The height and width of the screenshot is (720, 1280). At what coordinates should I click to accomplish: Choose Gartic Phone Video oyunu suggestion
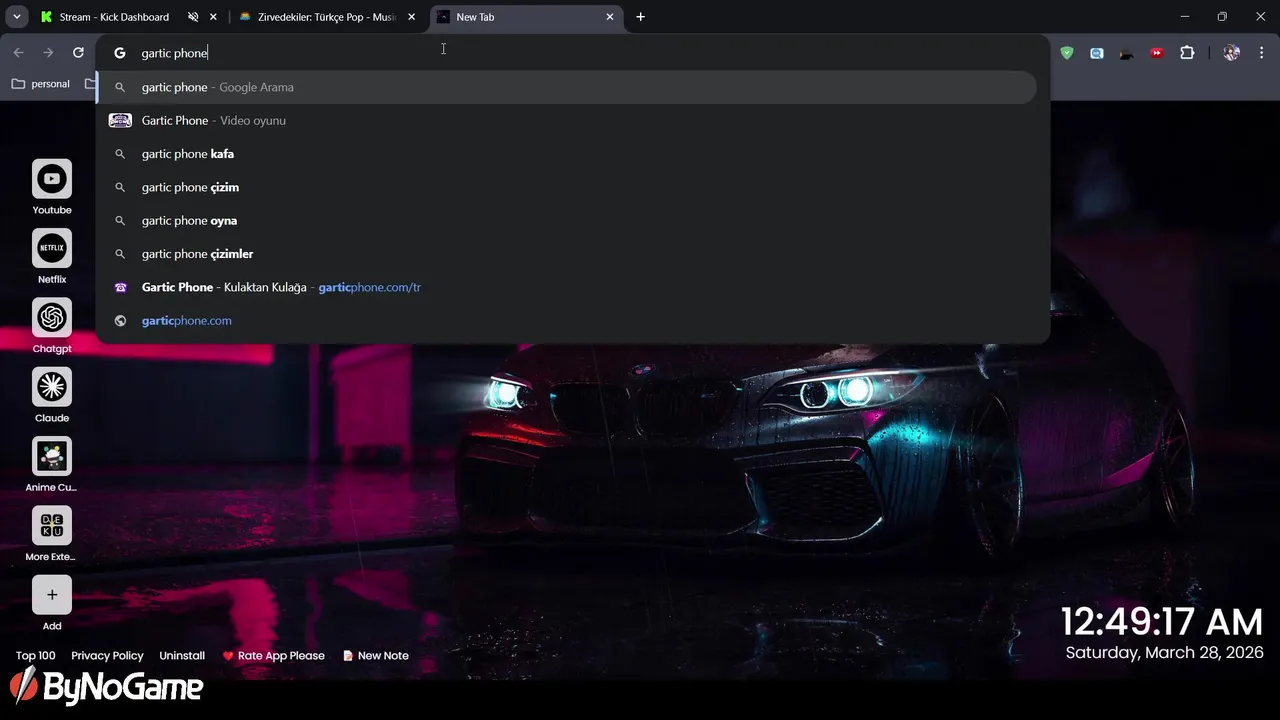[x=566, y=120]
